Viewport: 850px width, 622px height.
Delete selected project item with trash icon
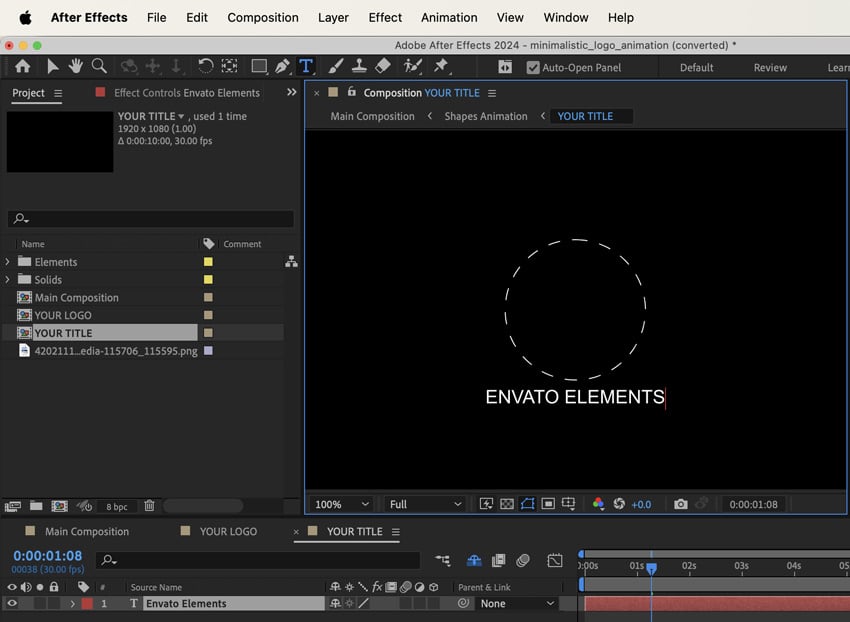pyautogui.click(x=149, y=505)
